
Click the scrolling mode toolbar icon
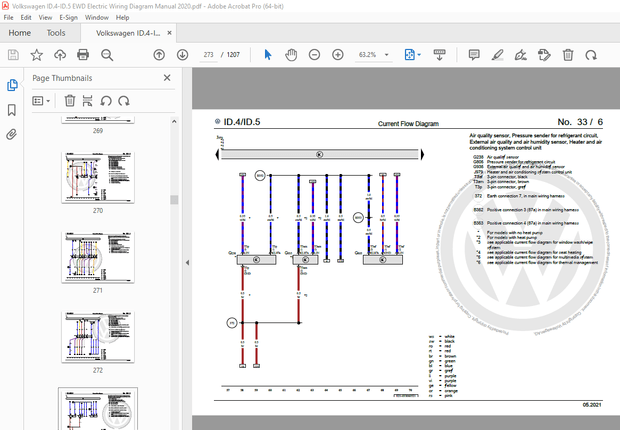(x=439, y=55)
